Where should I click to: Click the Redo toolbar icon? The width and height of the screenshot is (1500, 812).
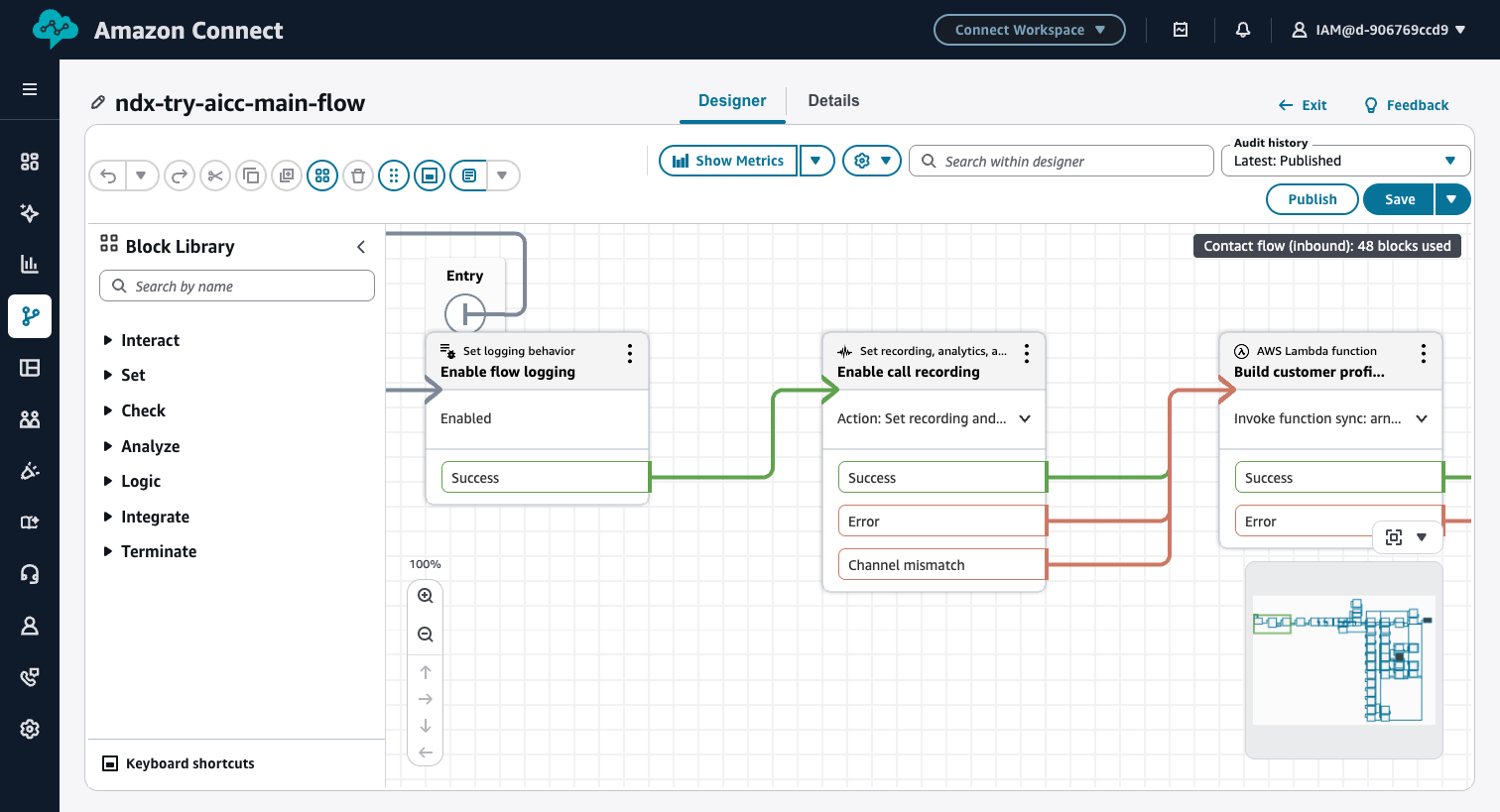pos(180,175)
